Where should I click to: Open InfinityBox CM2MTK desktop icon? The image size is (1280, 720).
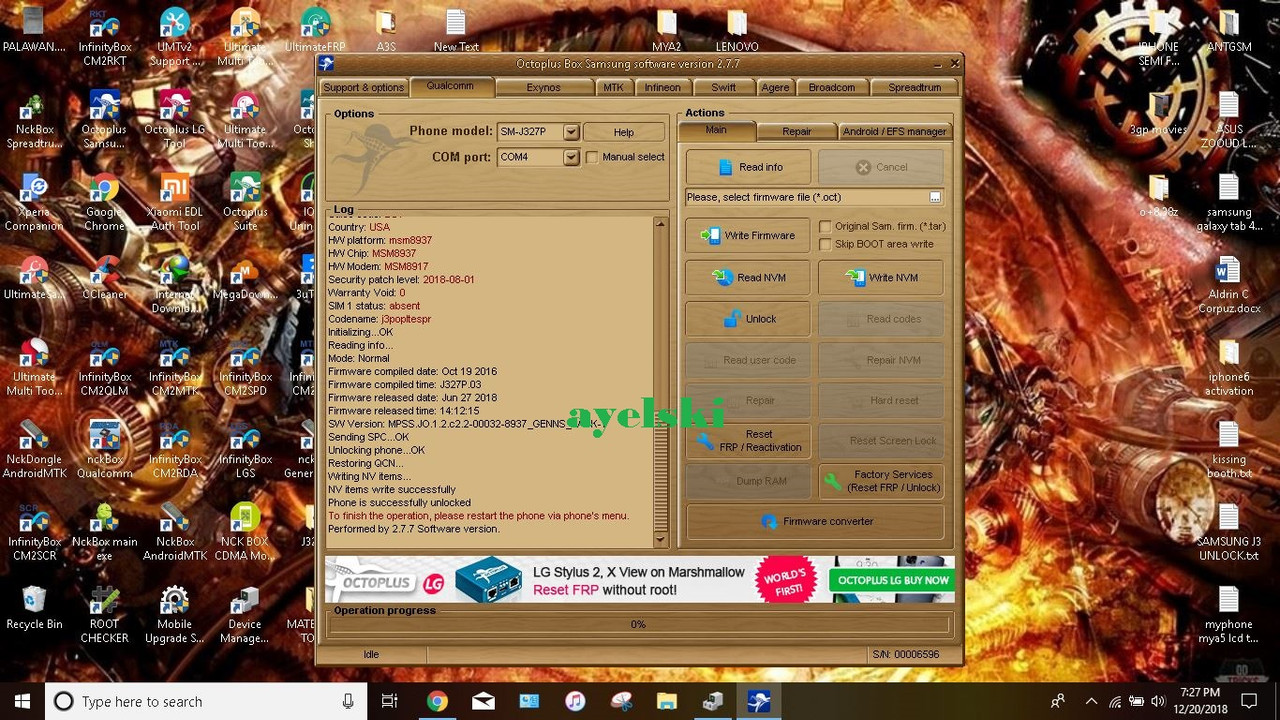point(175,368)
